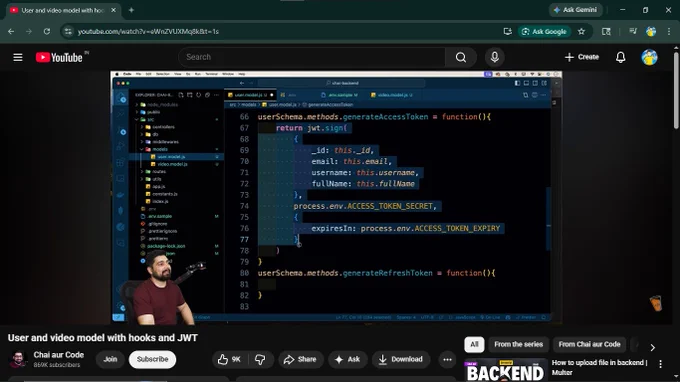Ask about this video with Ask button
The width and height of the screenshot is (680, 382).
tap(347, 359)
